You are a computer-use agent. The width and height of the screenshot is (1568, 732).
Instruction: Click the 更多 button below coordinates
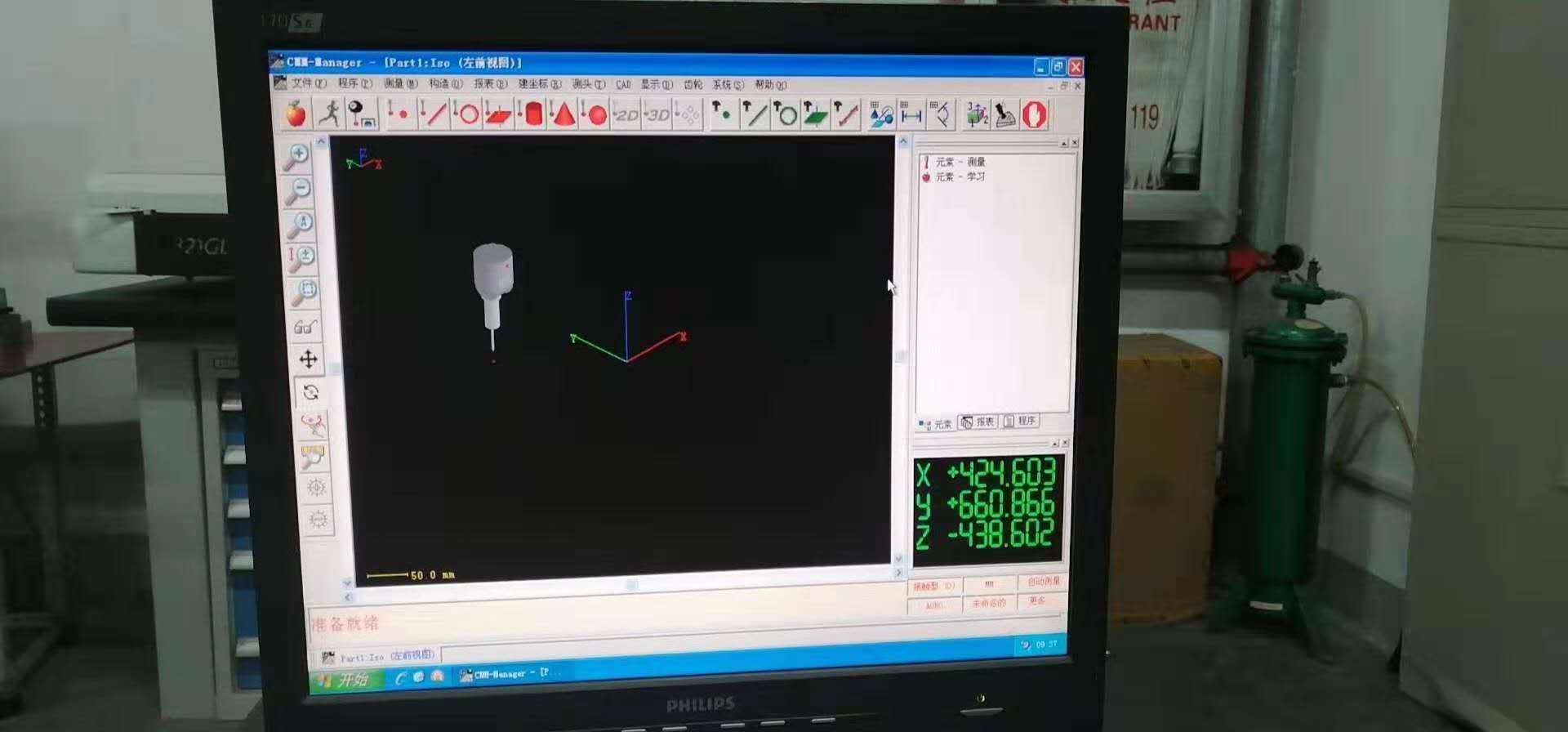[1037, 601]
